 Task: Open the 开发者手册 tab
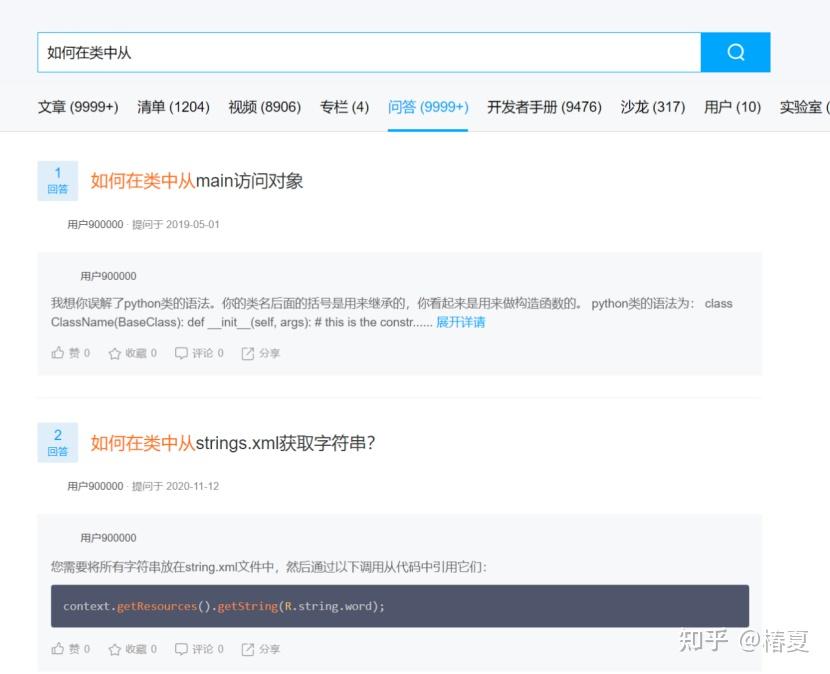[x=544, y=107]
